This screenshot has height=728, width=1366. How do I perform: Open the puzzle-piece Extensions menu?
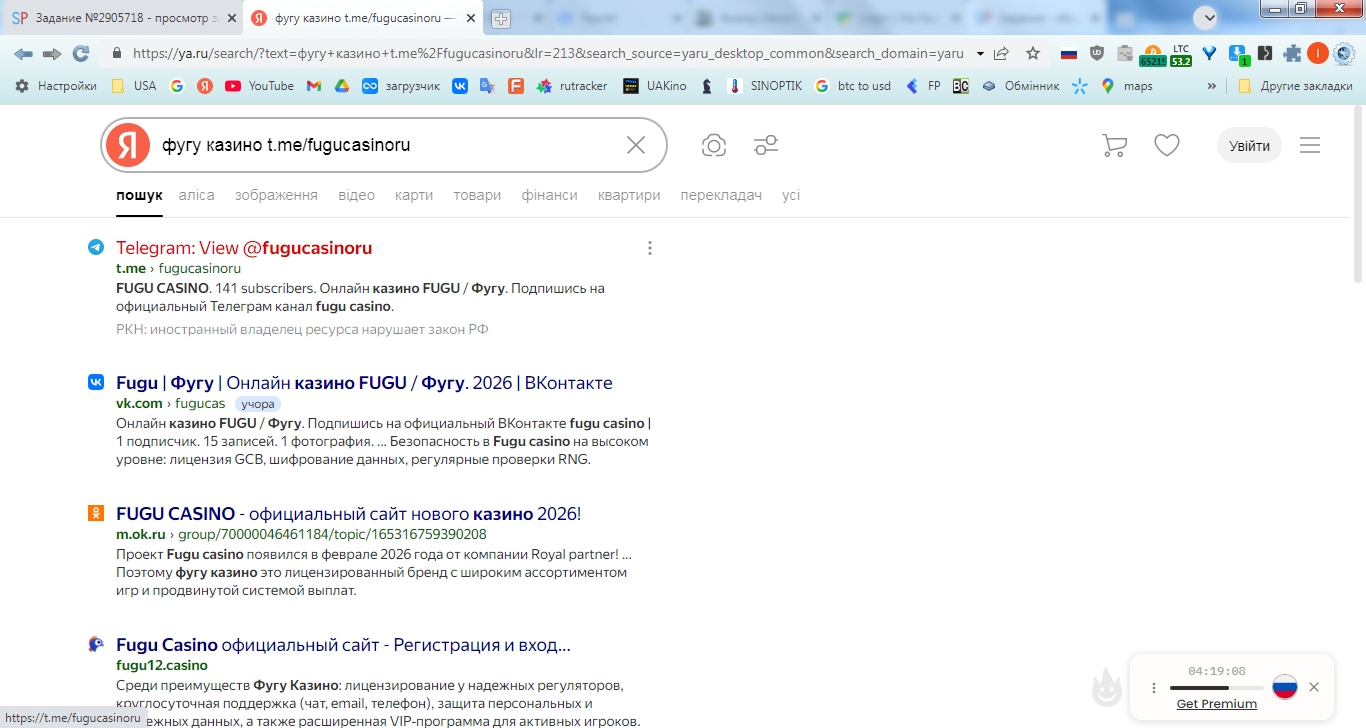[1292, 54]
